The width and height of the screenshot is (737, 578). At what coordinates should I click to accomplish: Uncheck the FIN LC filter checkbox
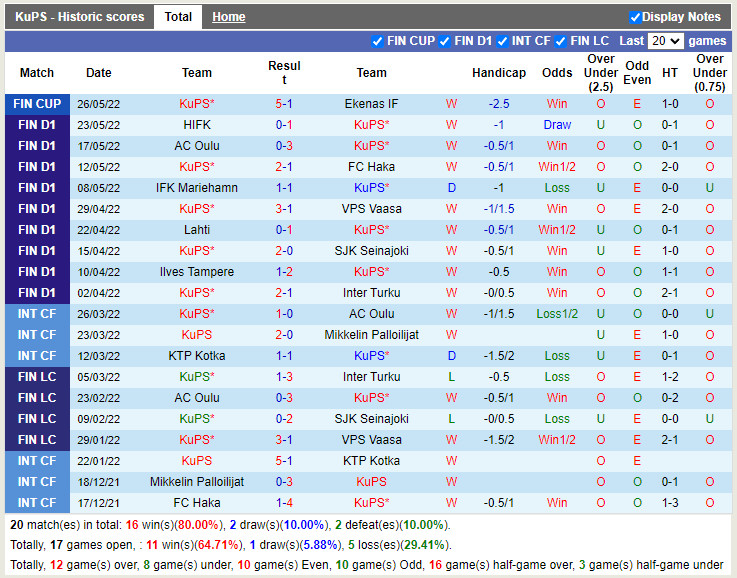click(x=560, y=41)
